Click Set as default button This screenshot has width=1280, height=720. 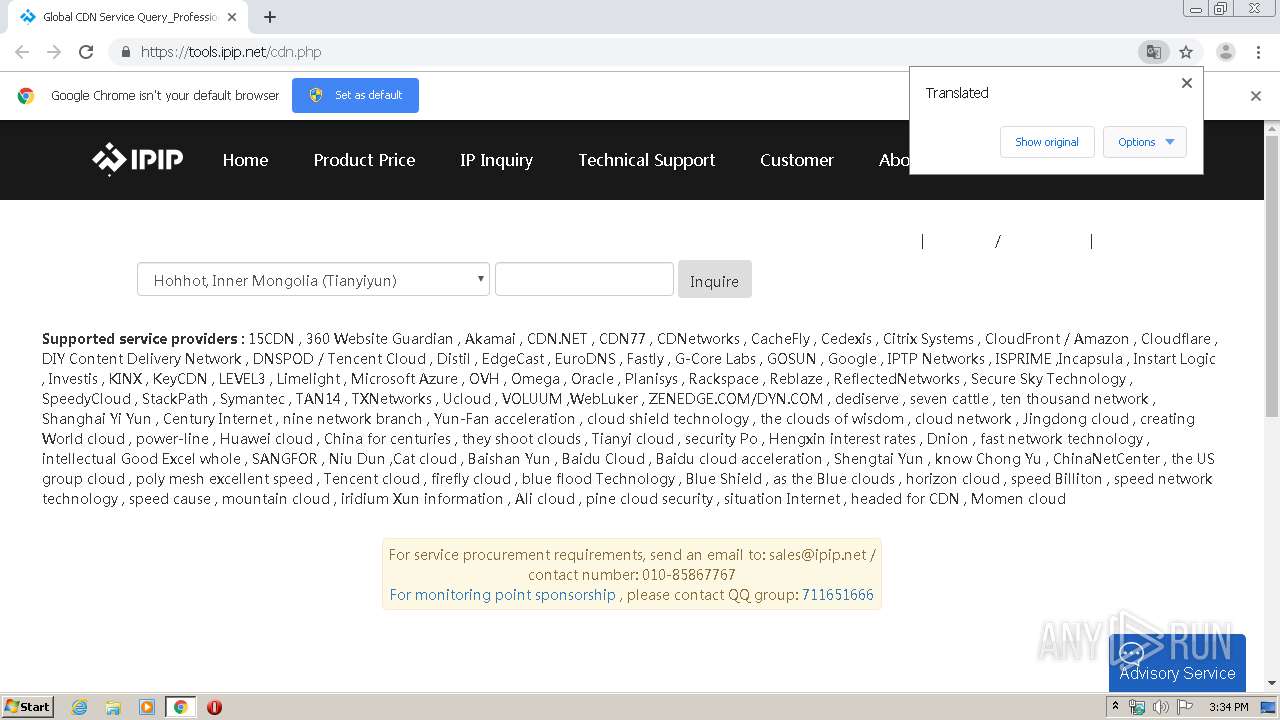coord(355,95)
